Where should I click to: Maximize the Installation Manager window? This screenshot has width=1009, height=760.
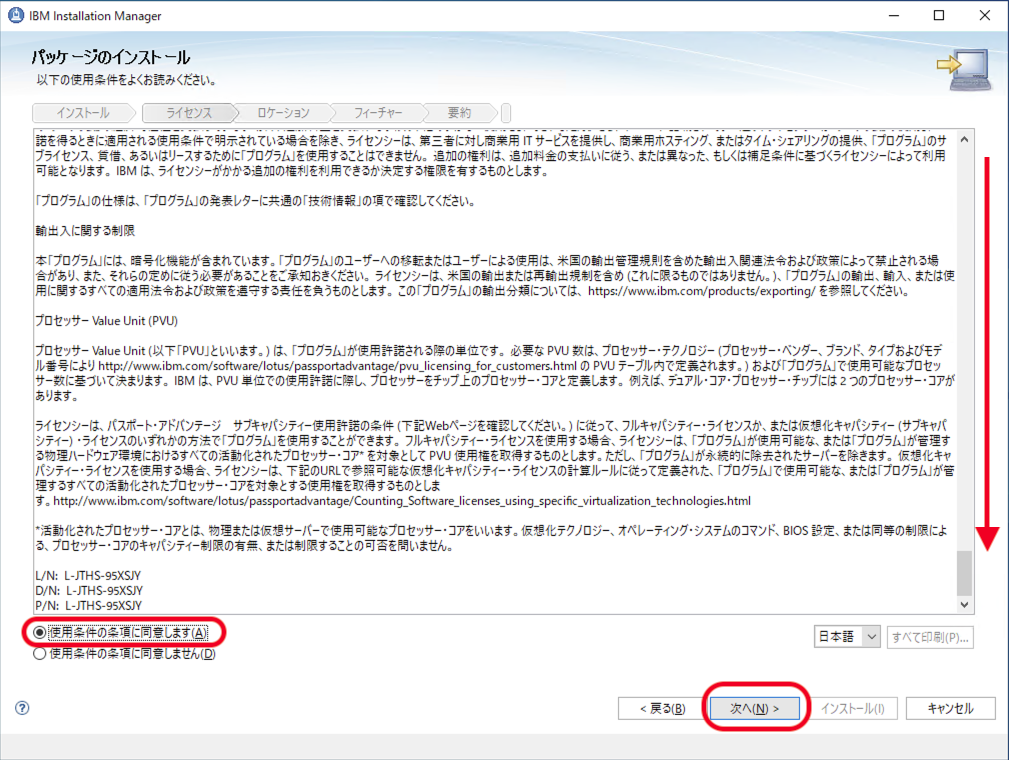click(939, 15)
